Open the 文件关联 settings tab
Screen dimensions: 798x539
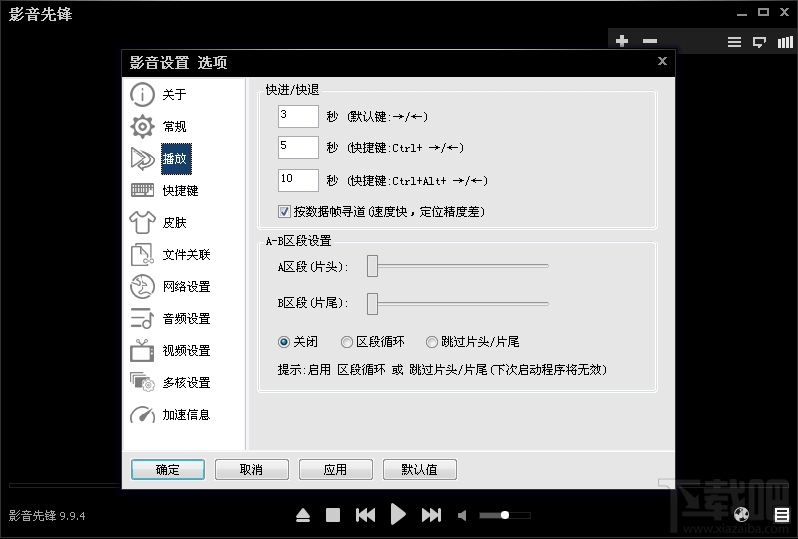tap(186, 254)
